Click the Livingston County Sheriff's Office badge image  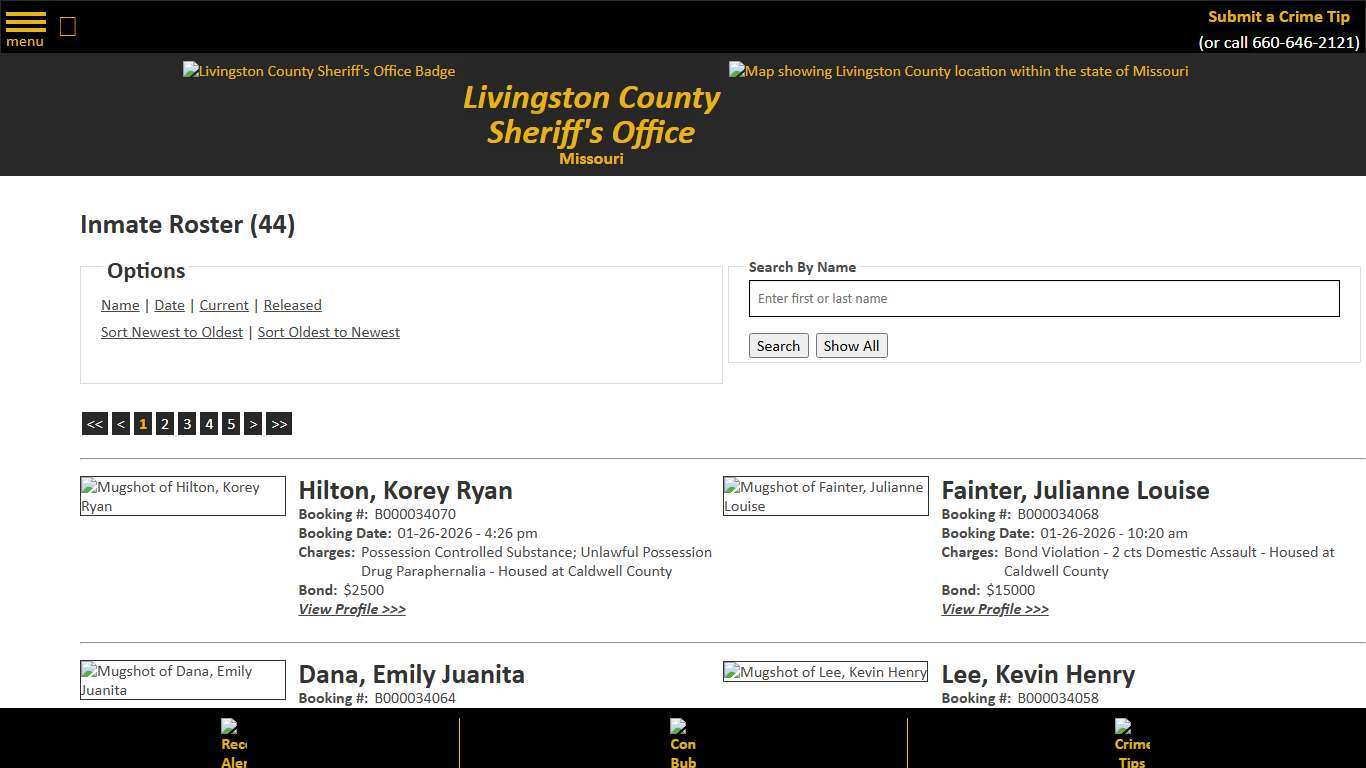[318, 71]
